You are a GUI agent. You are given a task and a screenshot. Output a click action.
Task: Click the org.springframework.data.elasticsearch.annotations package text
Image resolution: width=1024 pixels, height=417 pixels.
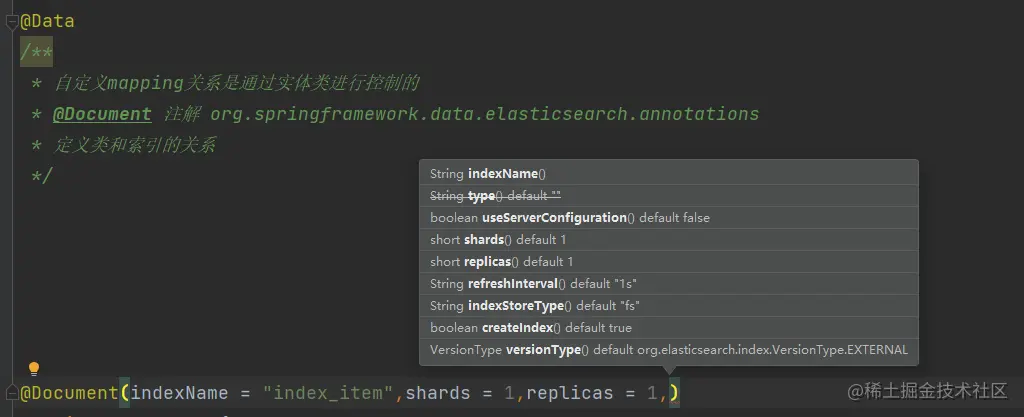[x=485, y=114]
